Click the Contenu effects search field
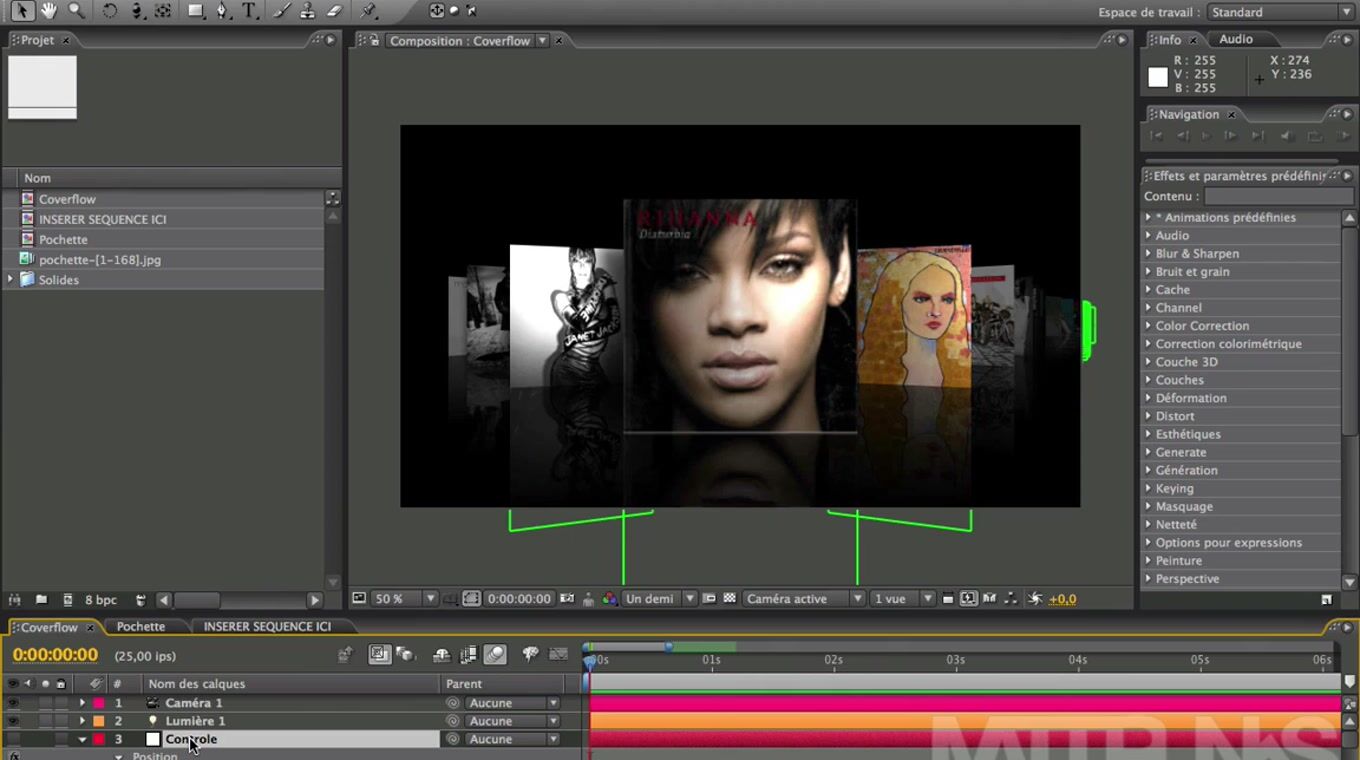The height and width of the screenshot is (760, 1360). click(1270, 197)
